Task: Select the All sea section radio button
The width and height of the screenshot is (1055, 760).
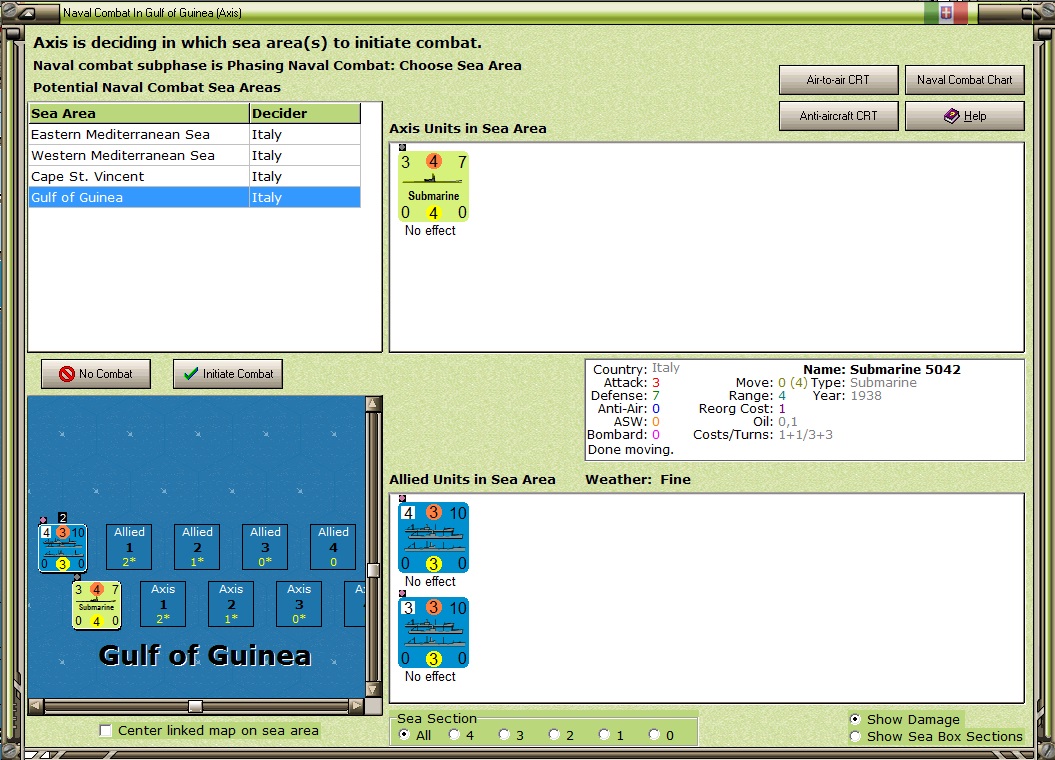Action: coord(404,735)
